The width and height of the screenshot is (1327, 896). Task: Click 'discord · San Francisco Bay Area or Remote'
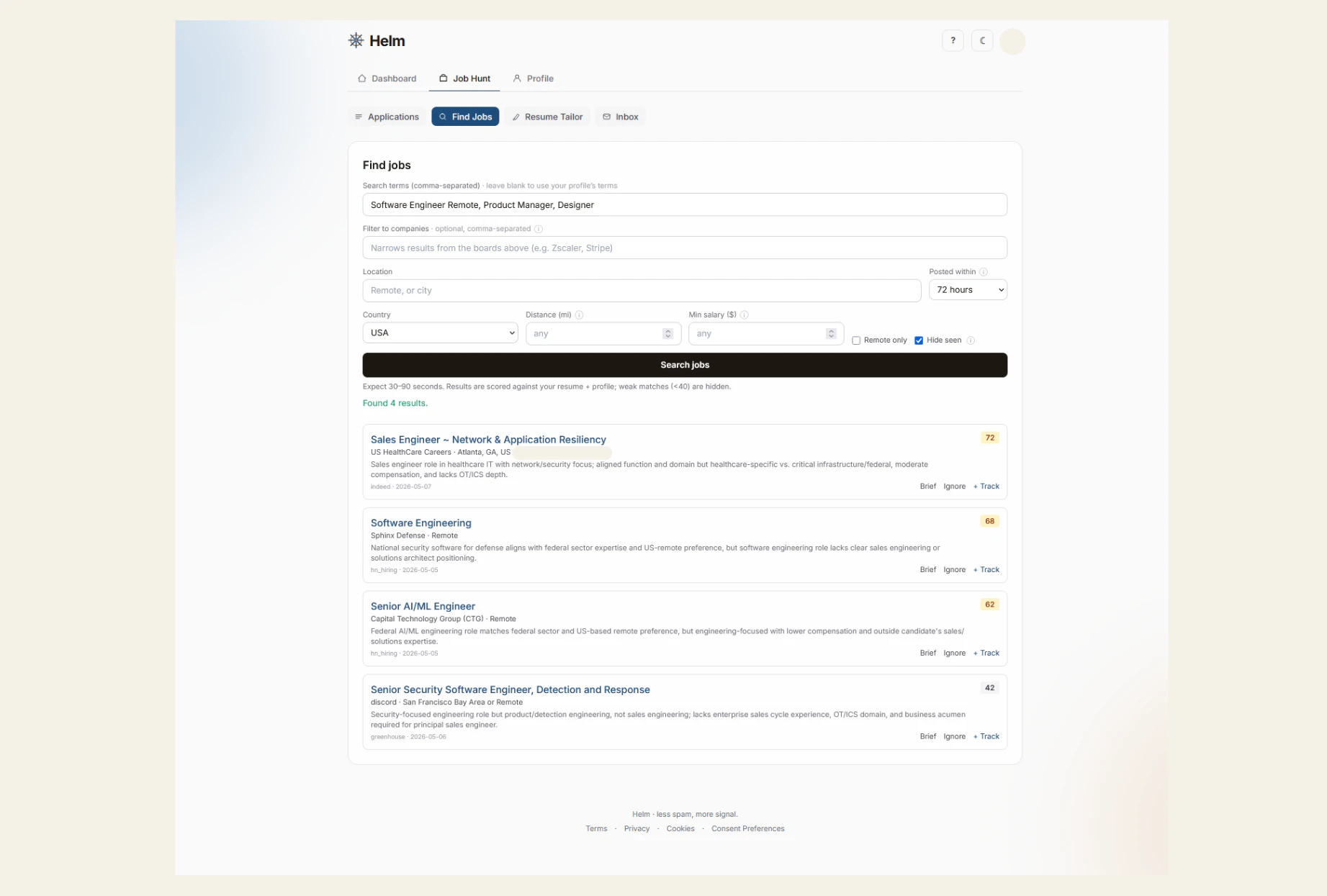coord(446,702)
